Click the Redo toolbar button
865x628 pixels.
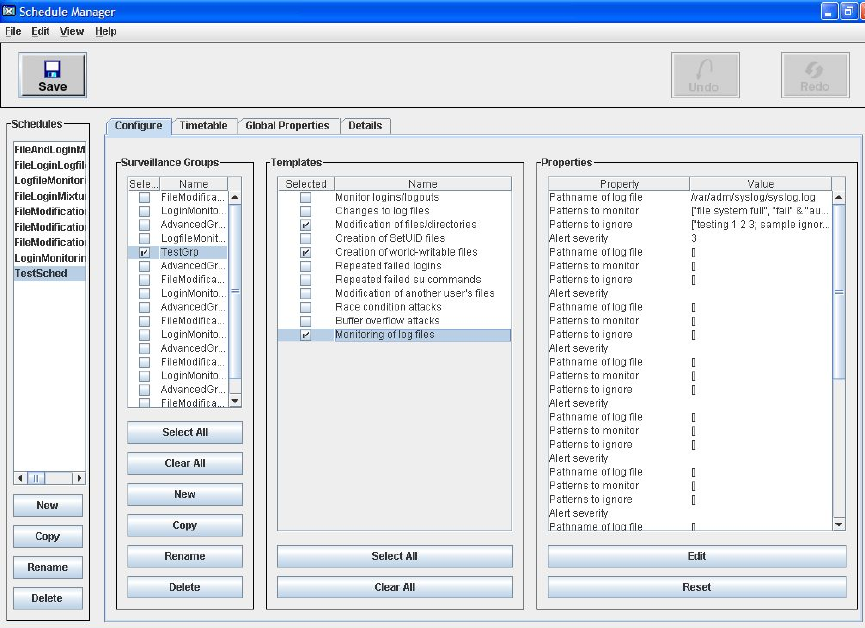(x=814, y=75)
